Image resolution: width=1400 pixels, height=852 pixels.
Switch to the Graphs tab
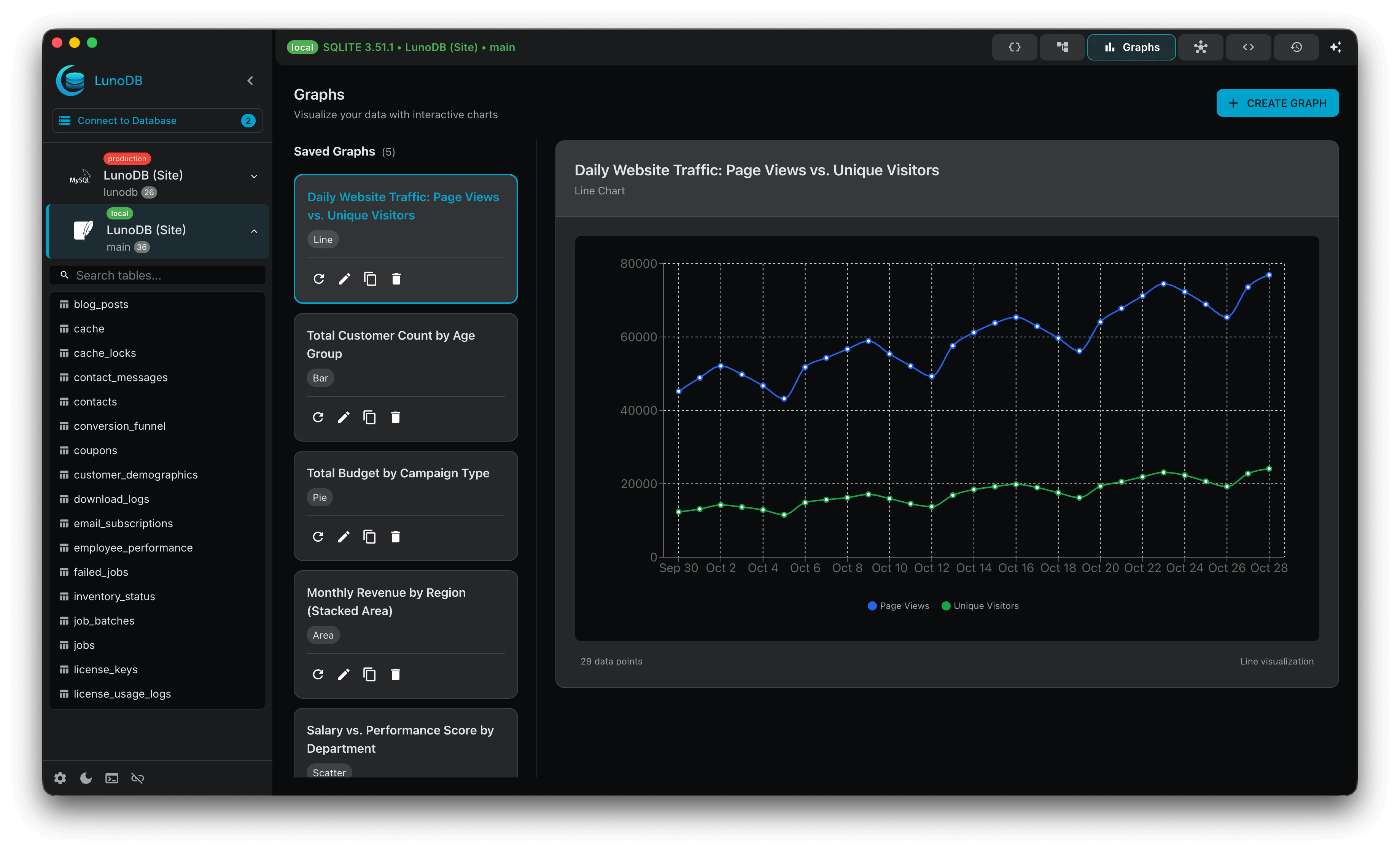[1131, 47]
